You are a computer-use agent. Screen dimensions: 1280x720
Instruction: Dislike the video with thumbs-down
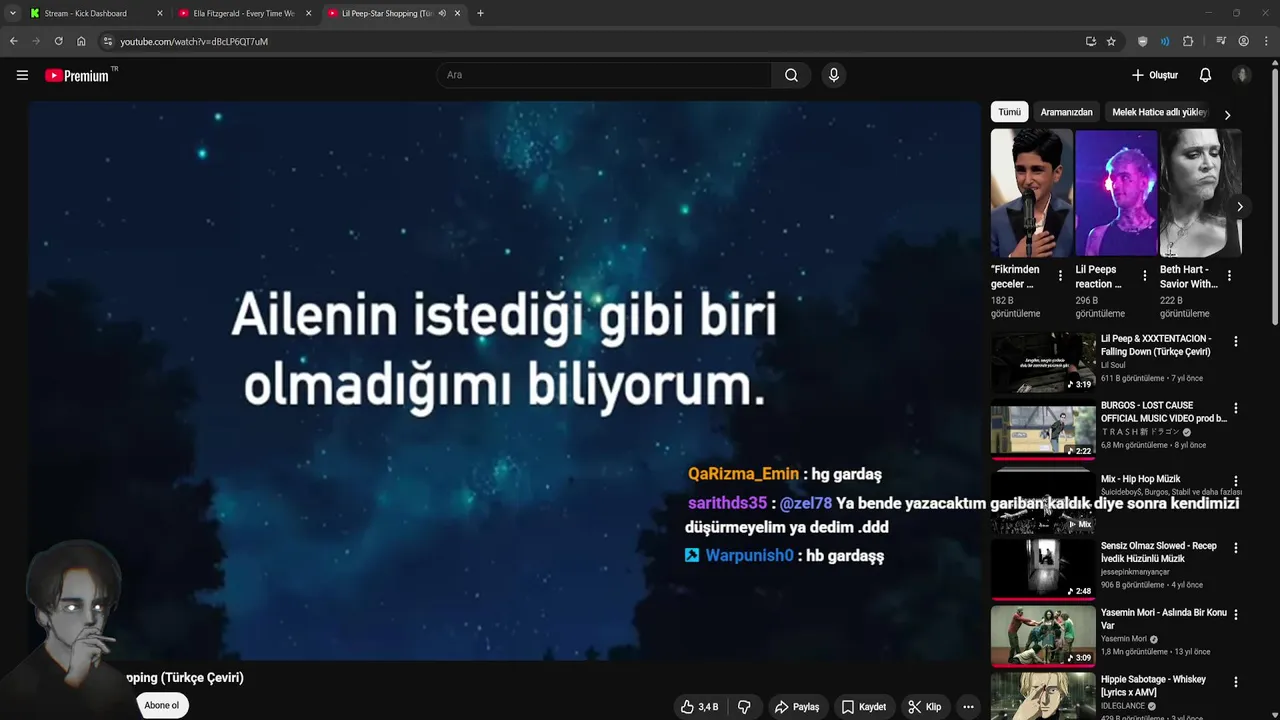[744, 707]
